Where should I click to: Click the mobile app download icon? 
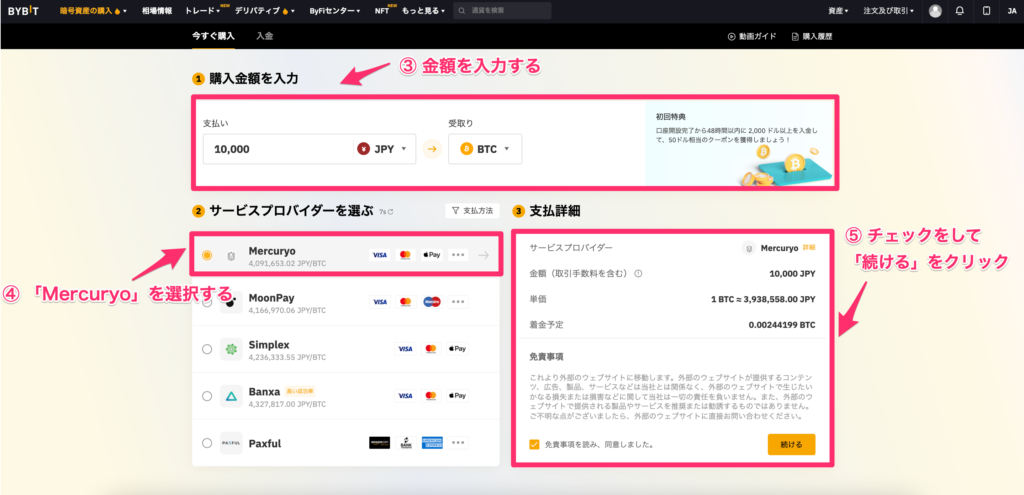pyautogui.click(x=986, y=11)
